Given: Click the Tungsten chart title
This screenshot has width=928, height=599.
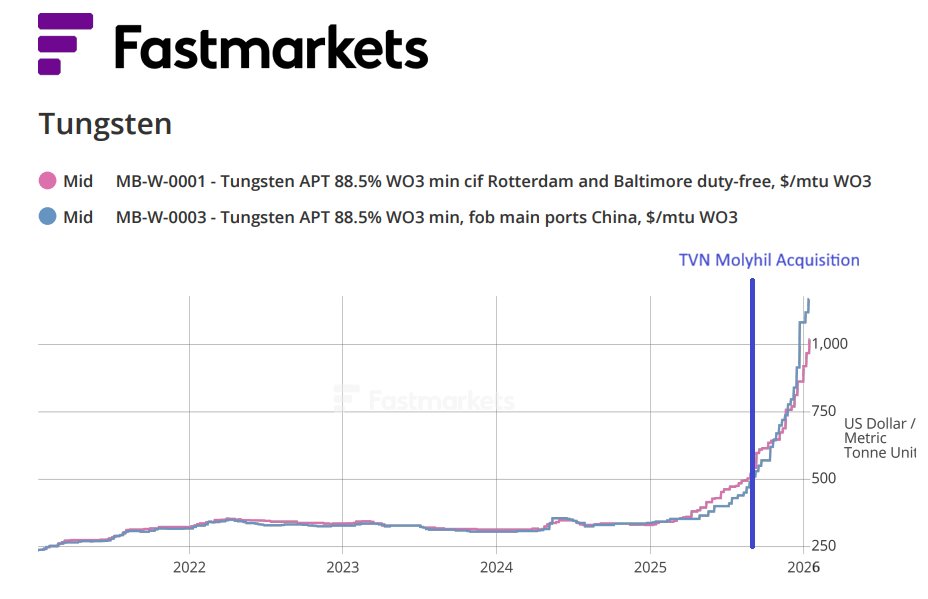Looking at the screenshot, I should (105, 124).
